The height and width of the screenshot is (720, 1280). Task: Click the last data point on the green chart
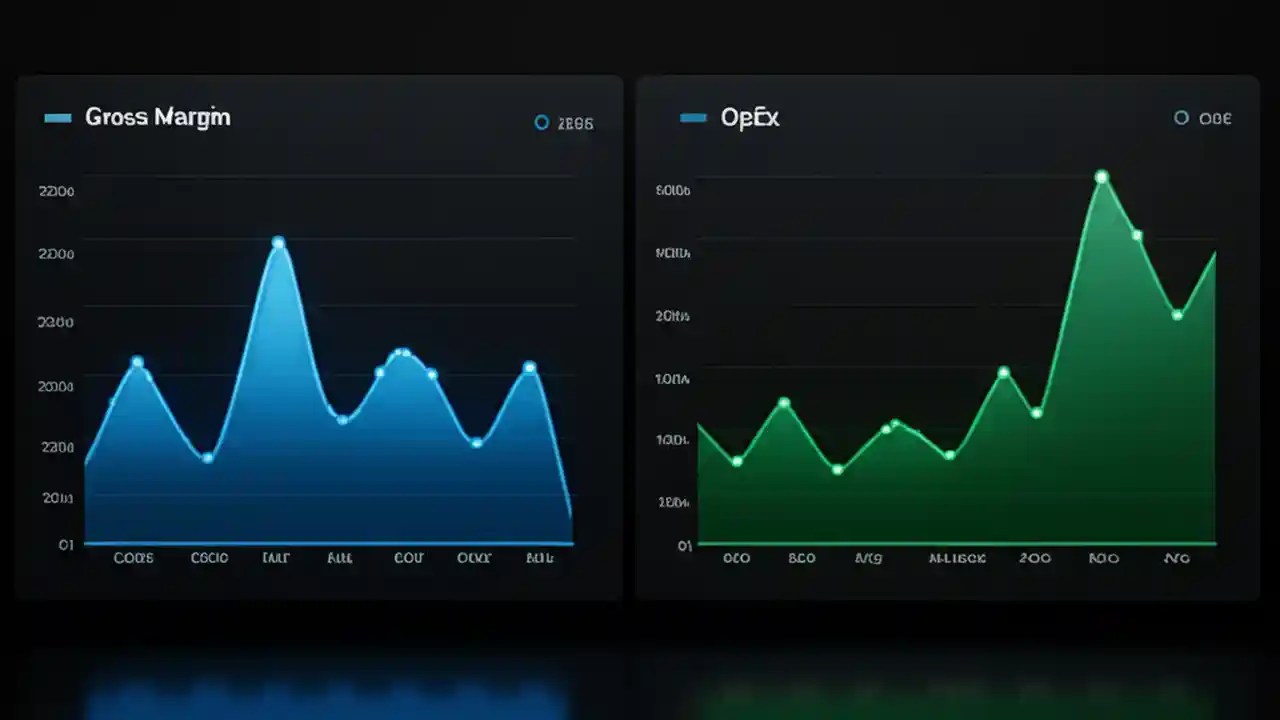pyautogui.click(x=1178, y=314)
